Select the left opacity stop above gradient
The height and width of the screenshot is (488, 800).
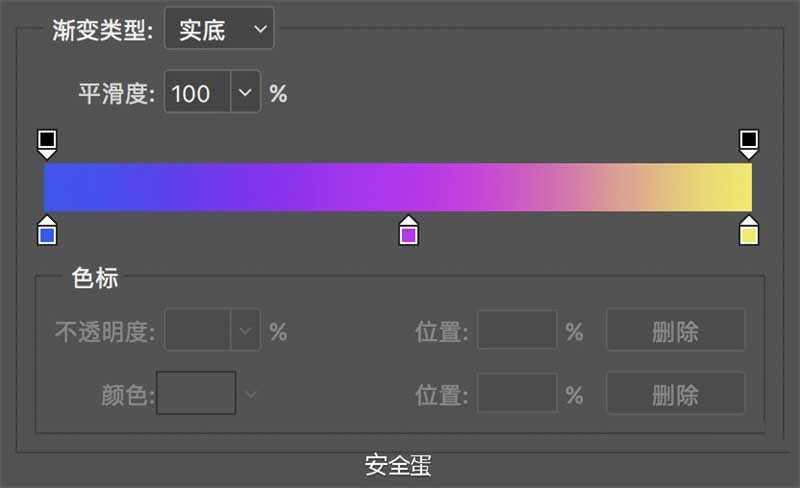click(47, 141)
